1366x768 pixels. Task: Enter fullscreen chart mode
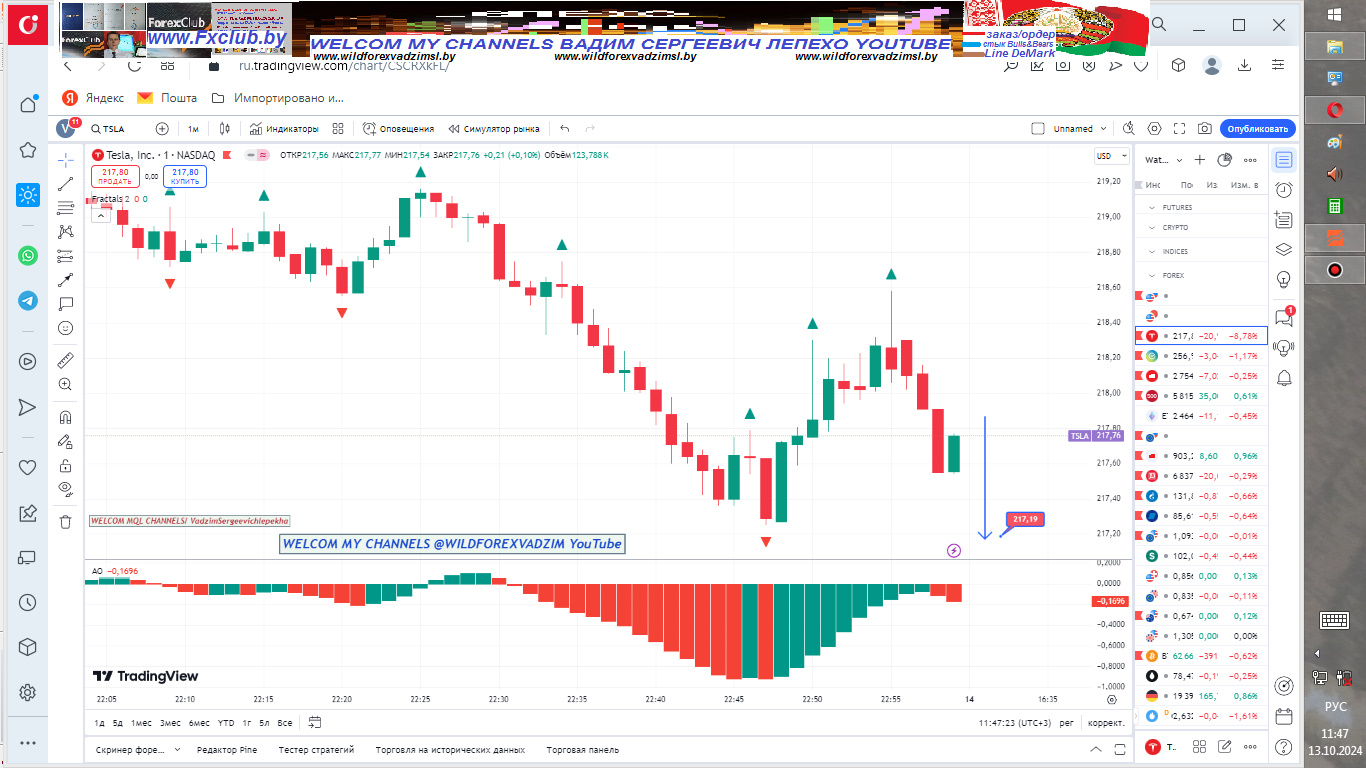tap(1180, 129)
